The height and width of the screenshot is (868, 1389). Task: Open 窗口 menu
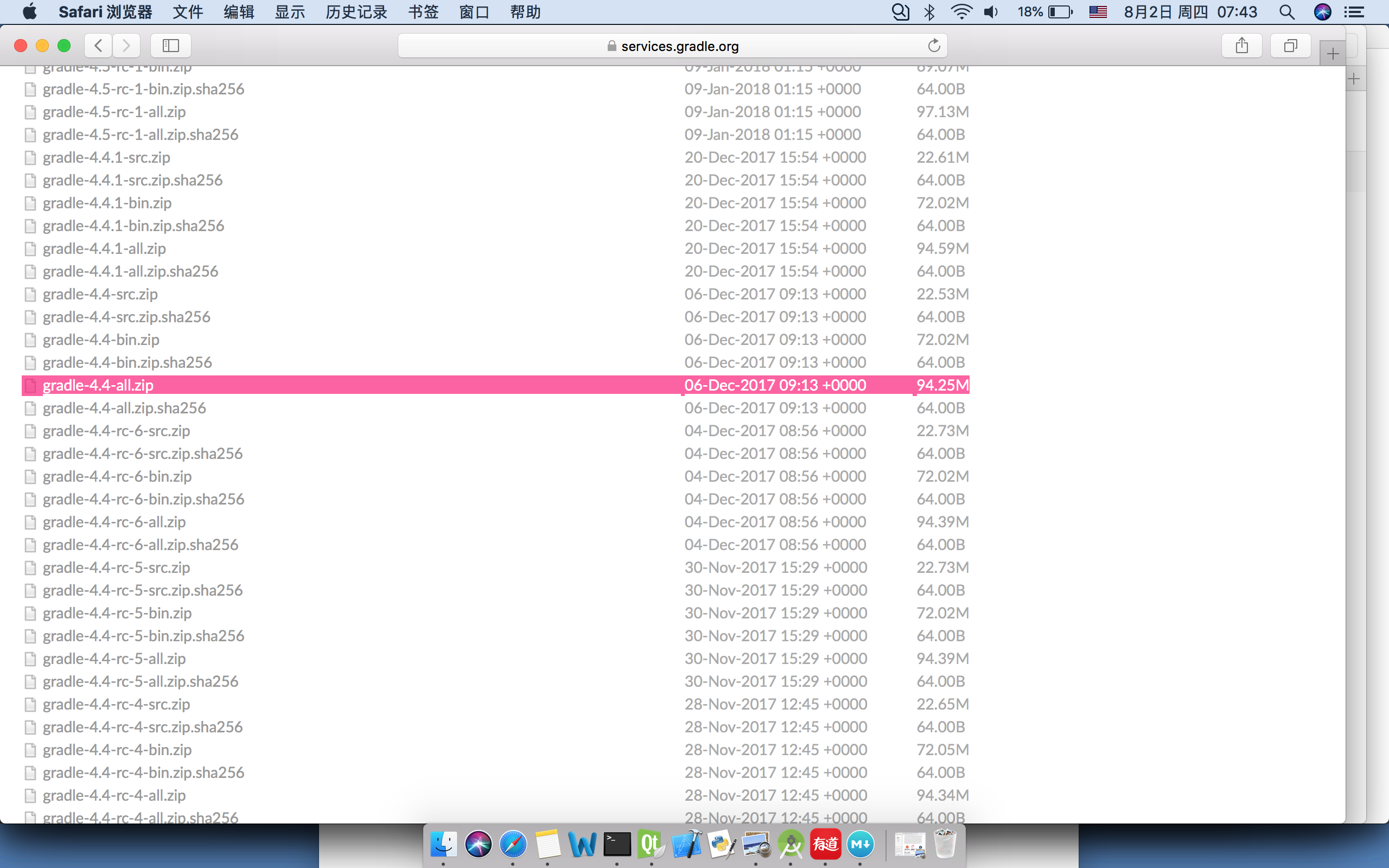click(x=474, y=12)
